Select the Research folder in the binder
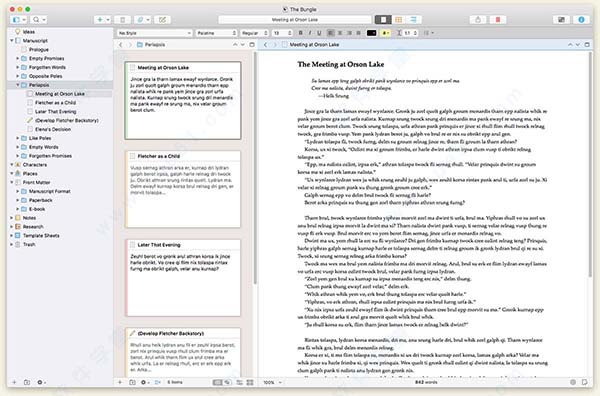Screen dimensions: 600x396 (x=33, y=227)
